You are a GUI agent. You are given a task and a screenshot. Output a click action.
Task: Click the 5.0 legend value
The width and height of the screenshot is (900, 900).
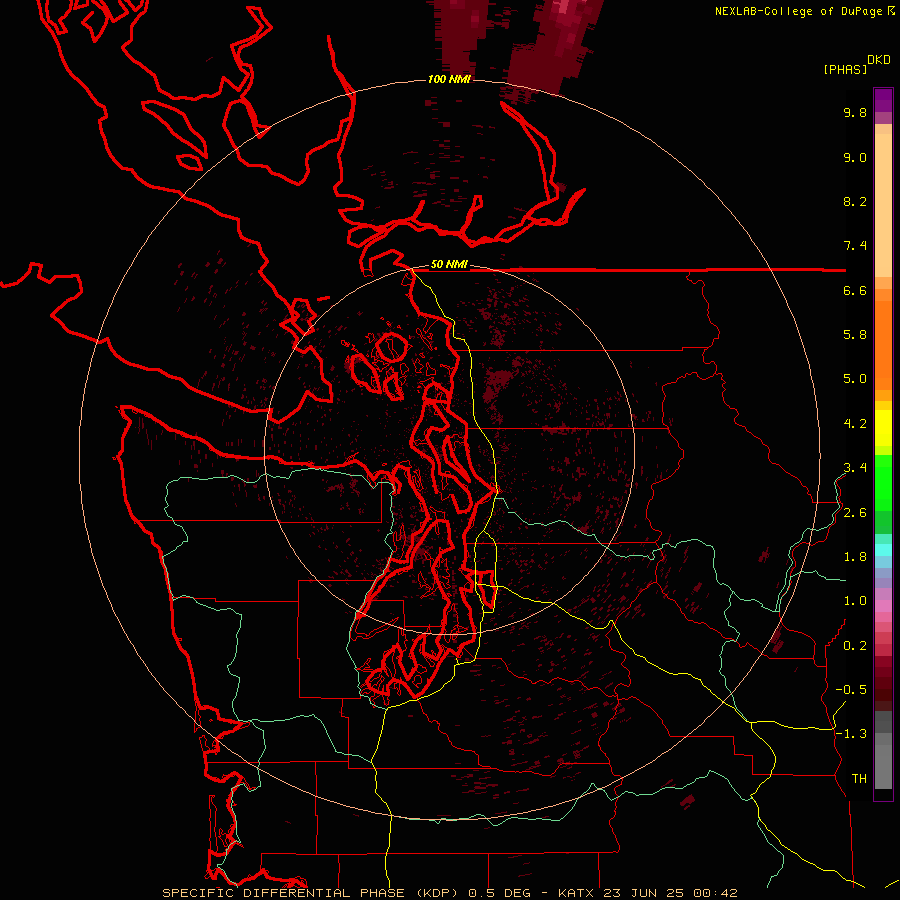tap(855, 379)
